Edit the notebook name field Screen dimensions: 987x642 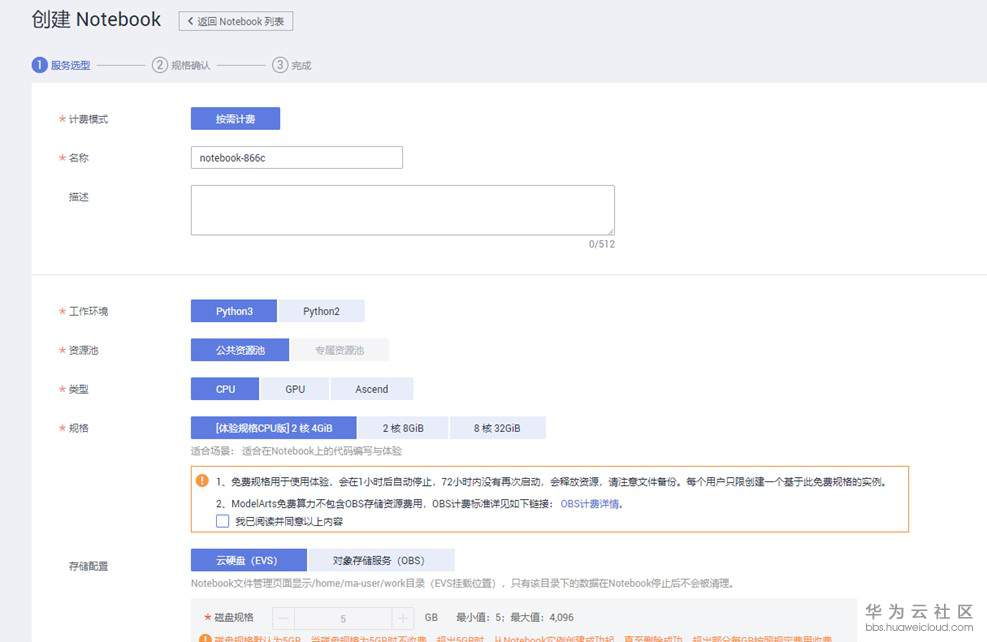(x=296, y=157)
